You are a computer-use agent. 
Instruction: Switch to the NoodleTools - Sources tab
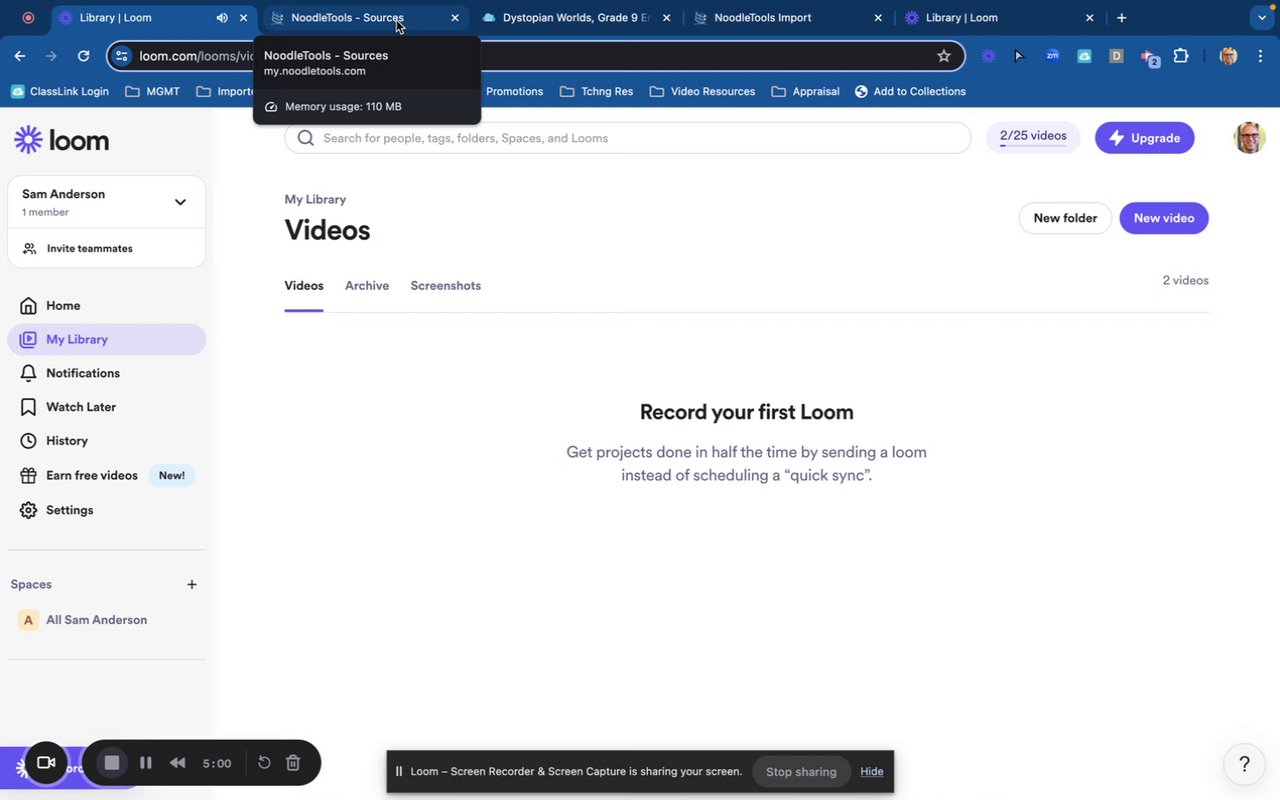click(364, 18)
